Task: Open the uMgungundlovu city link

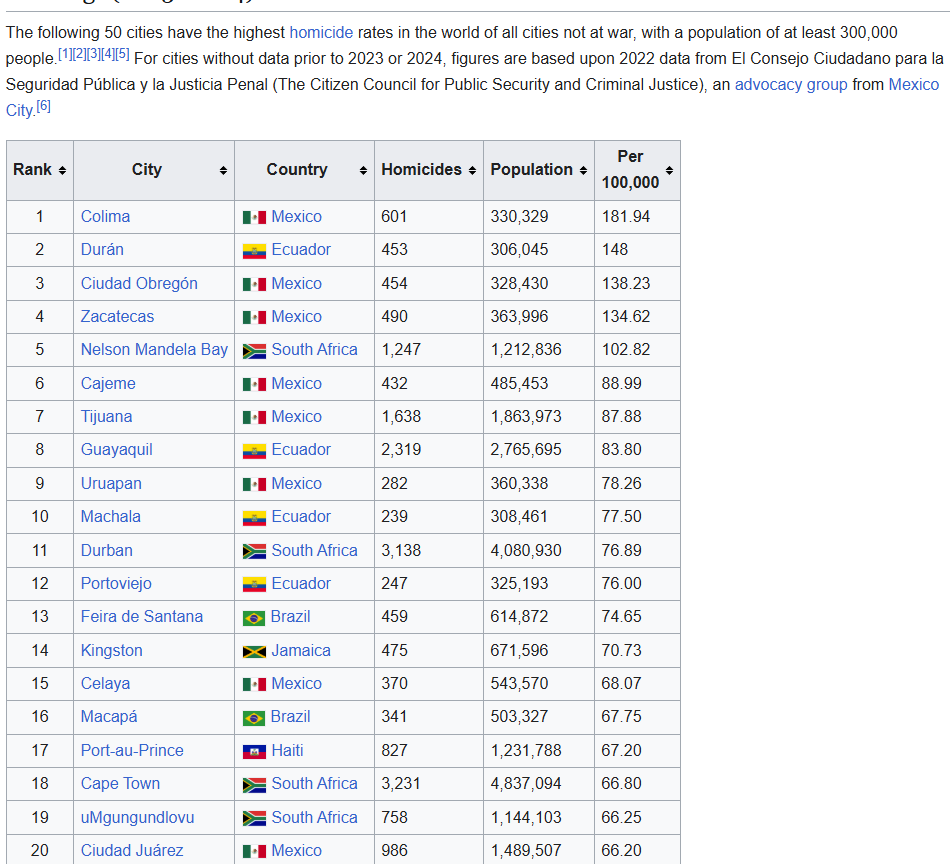Action: click(138, 817)
